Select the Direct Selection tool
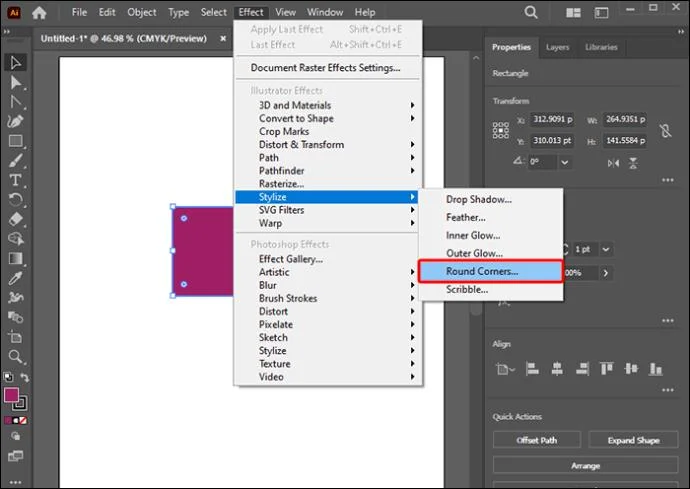 15,82
